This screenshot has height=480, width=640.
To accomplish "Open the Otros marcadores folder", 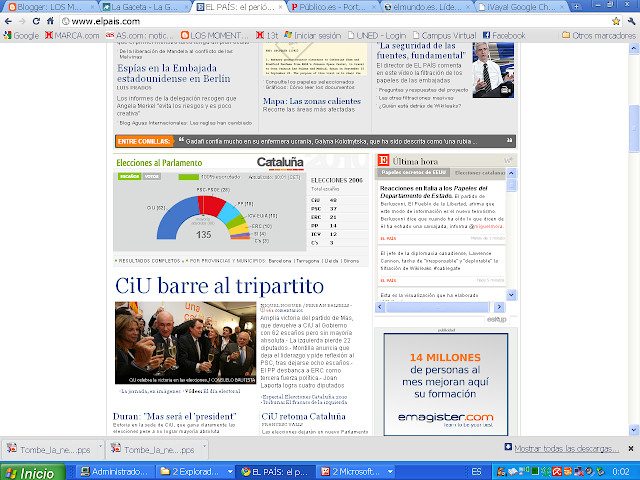I will click(599, 36).
